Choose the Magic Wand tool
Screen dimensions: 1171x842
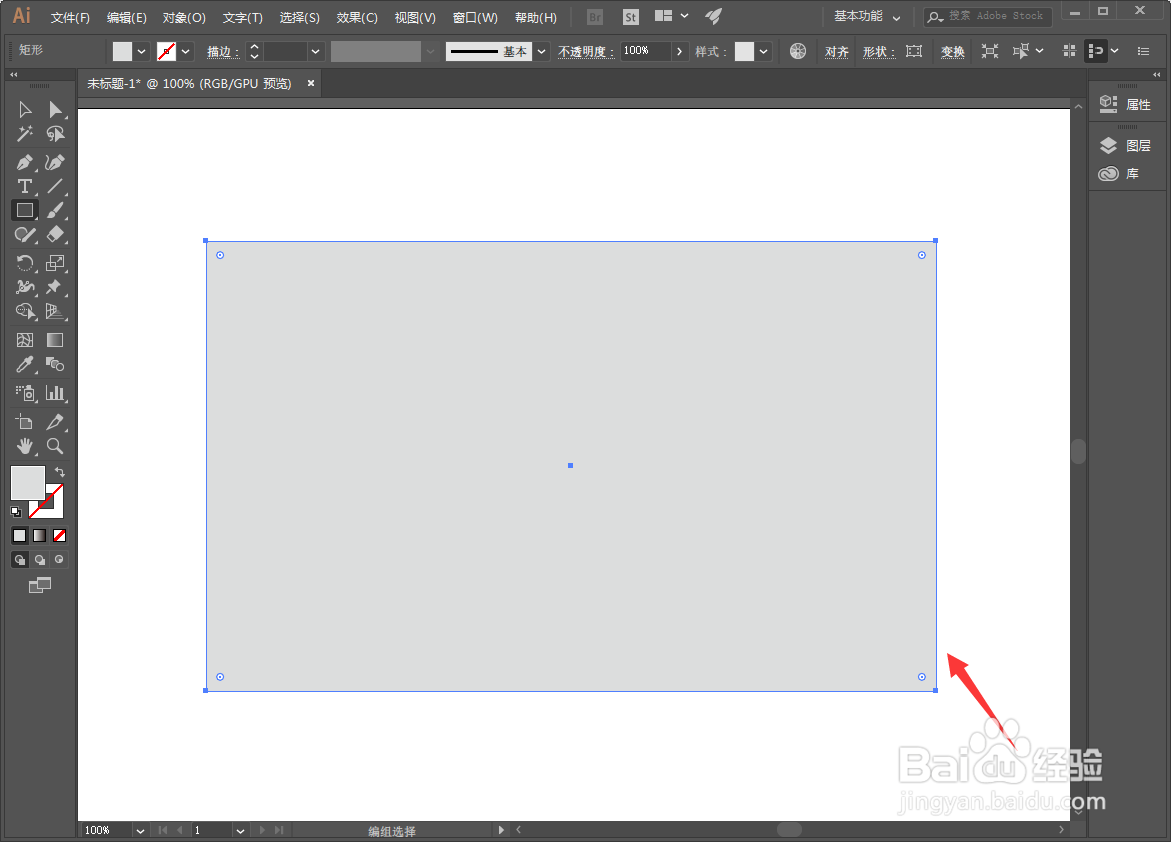[25, 134]
